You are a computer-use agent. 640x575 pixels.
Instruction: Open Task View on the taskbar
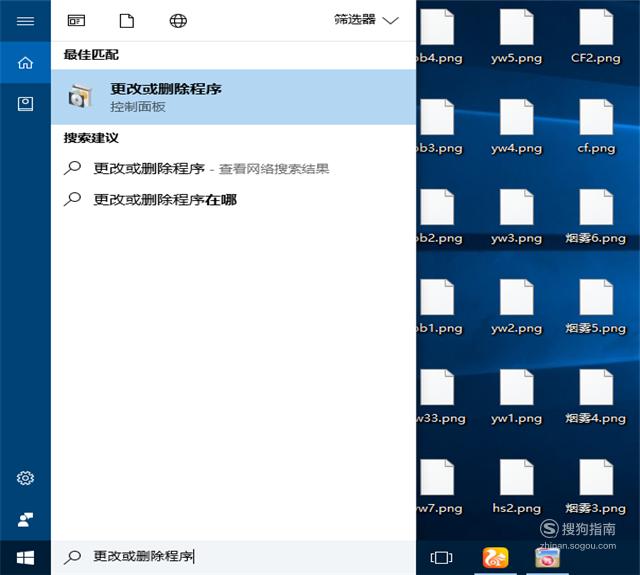pyautogui.click(x=441, y=557)
